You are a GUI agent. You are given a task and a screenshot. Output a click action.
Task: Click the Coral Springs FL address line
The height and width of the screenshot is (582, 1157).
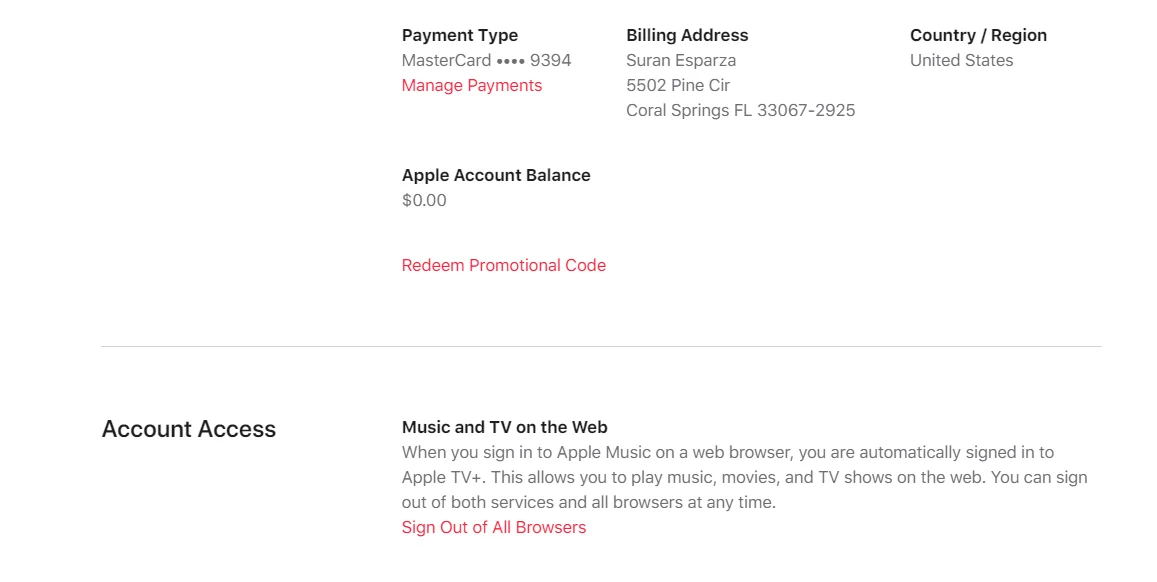[x=741, y=111]
